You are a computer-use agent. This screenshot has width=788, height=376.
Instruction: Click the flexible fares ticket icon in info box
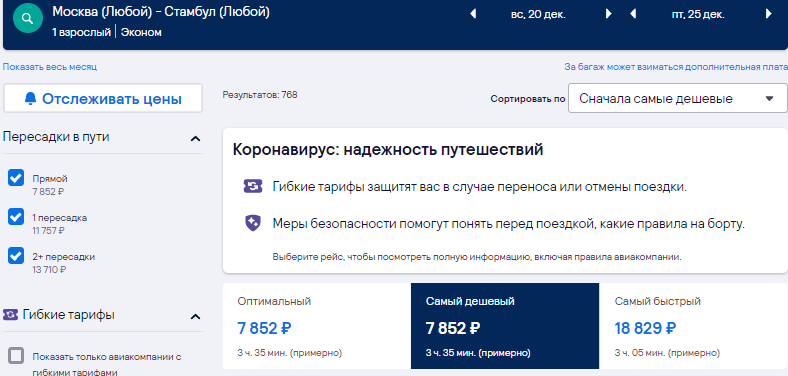tap(253, 186)
